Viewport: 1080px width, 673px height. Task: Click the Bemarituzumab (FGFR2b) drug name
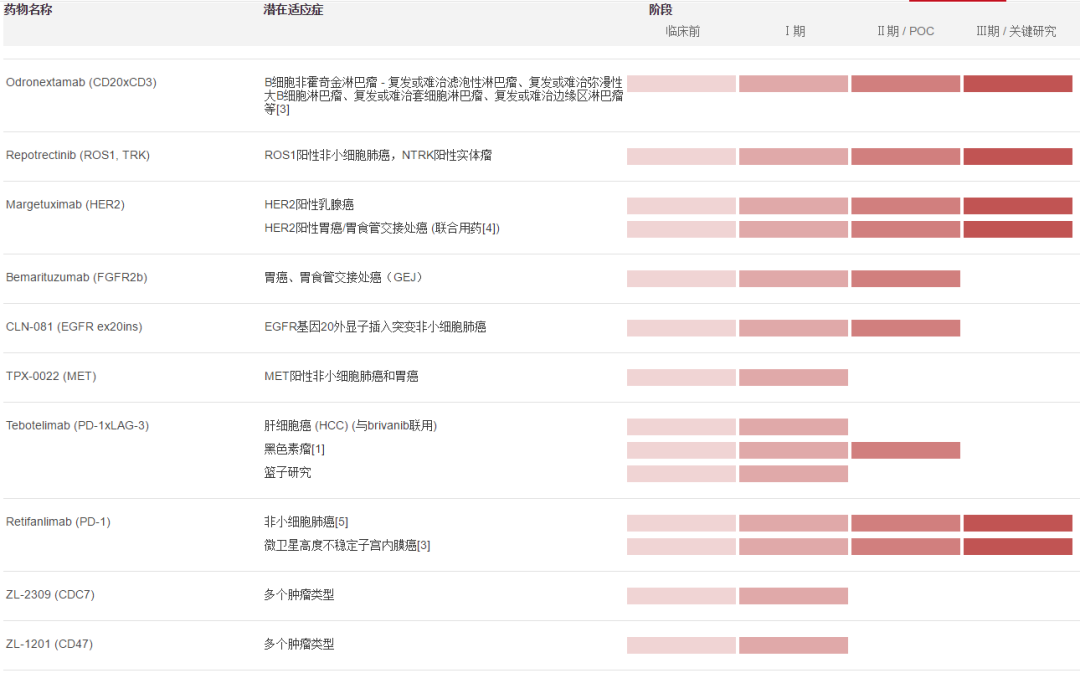click(x=76, y=278)
